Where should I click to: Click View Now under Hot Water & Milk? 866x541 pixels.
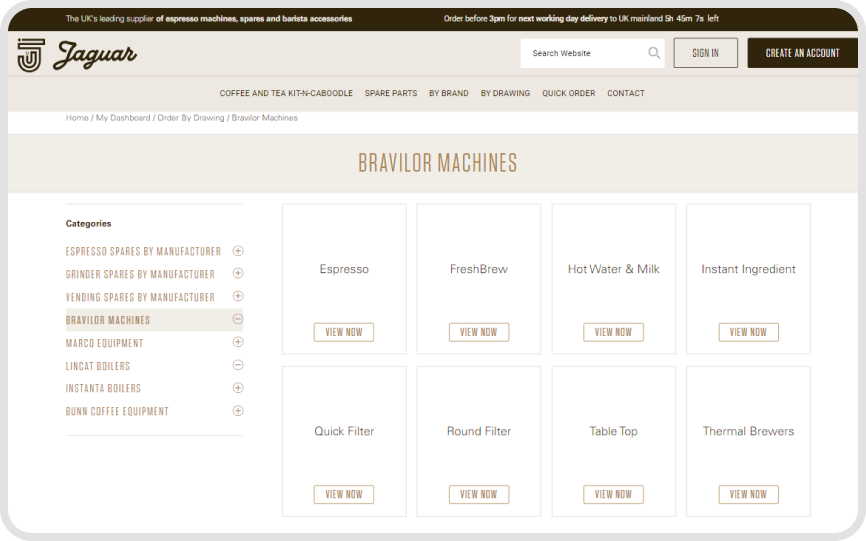(613, 332)
